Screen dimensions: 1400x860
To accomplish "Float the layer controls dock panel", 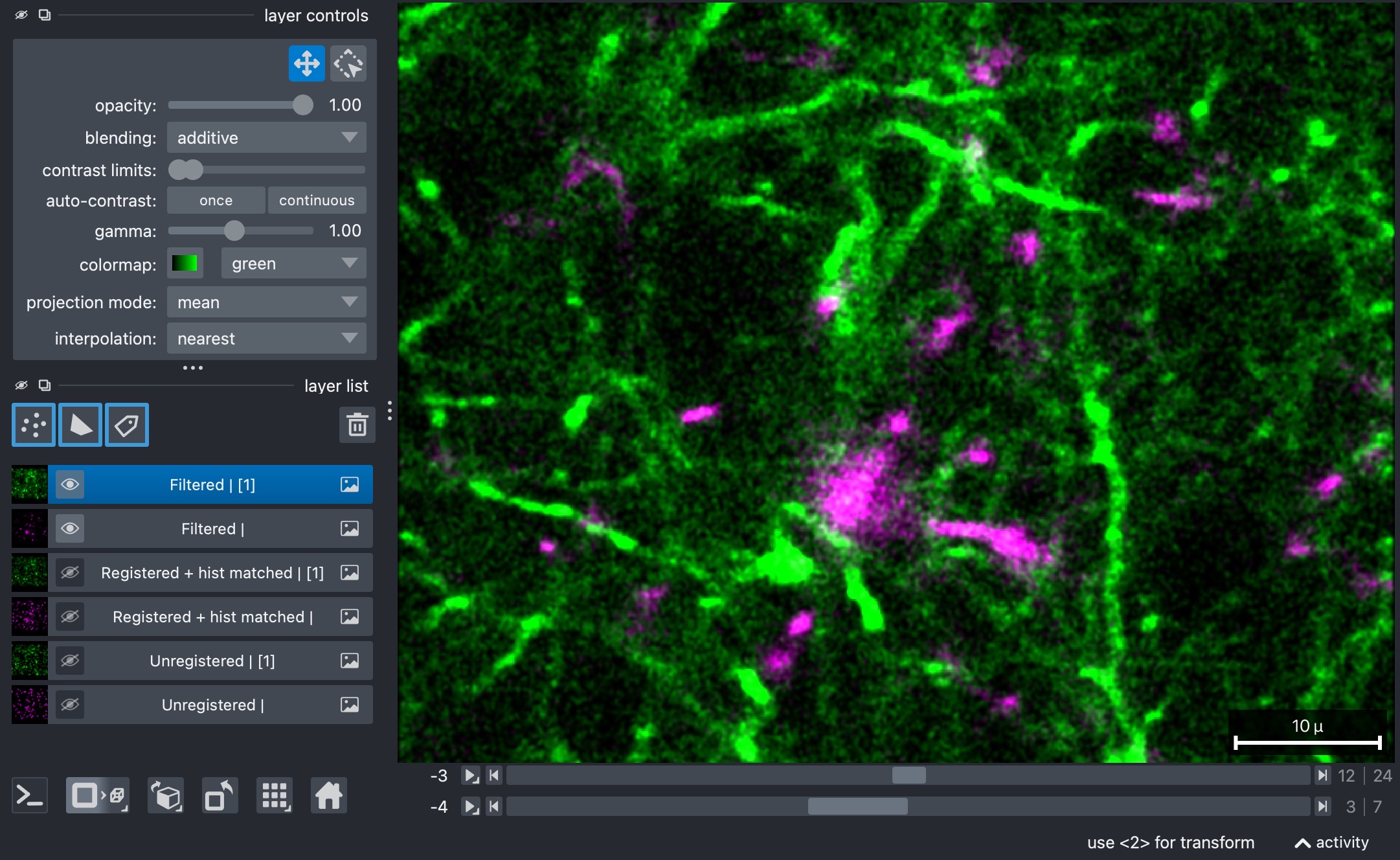I will click(45, 15).
